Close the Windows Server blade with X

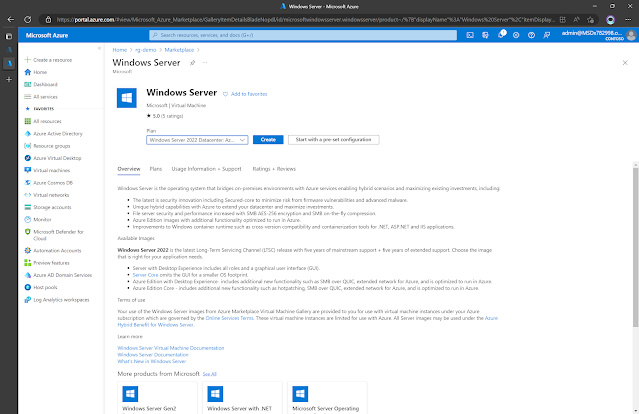click(625, 63)
